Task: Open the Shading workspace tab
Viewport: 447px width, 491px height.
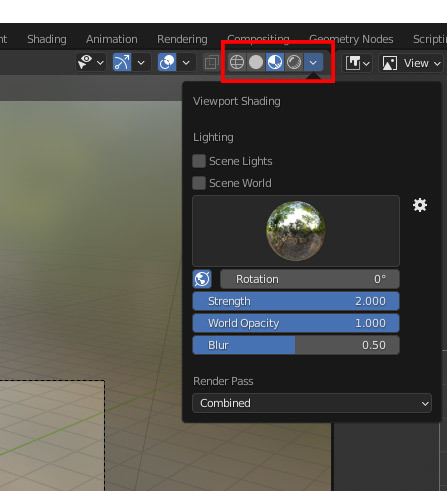Action: point(47,39)
